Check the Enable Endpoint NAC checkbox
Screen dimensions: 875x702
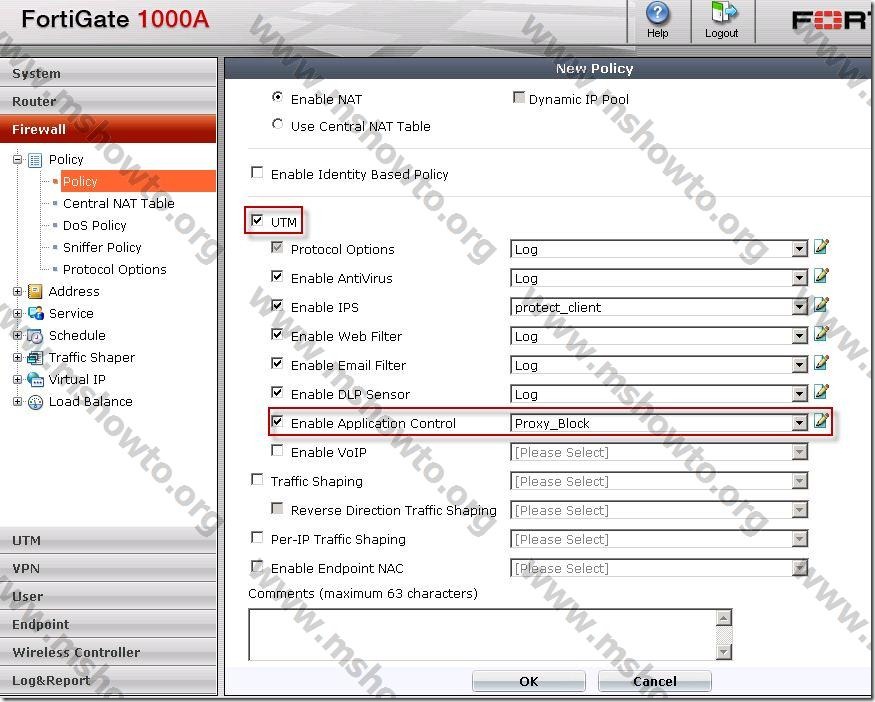click(257, 566)
